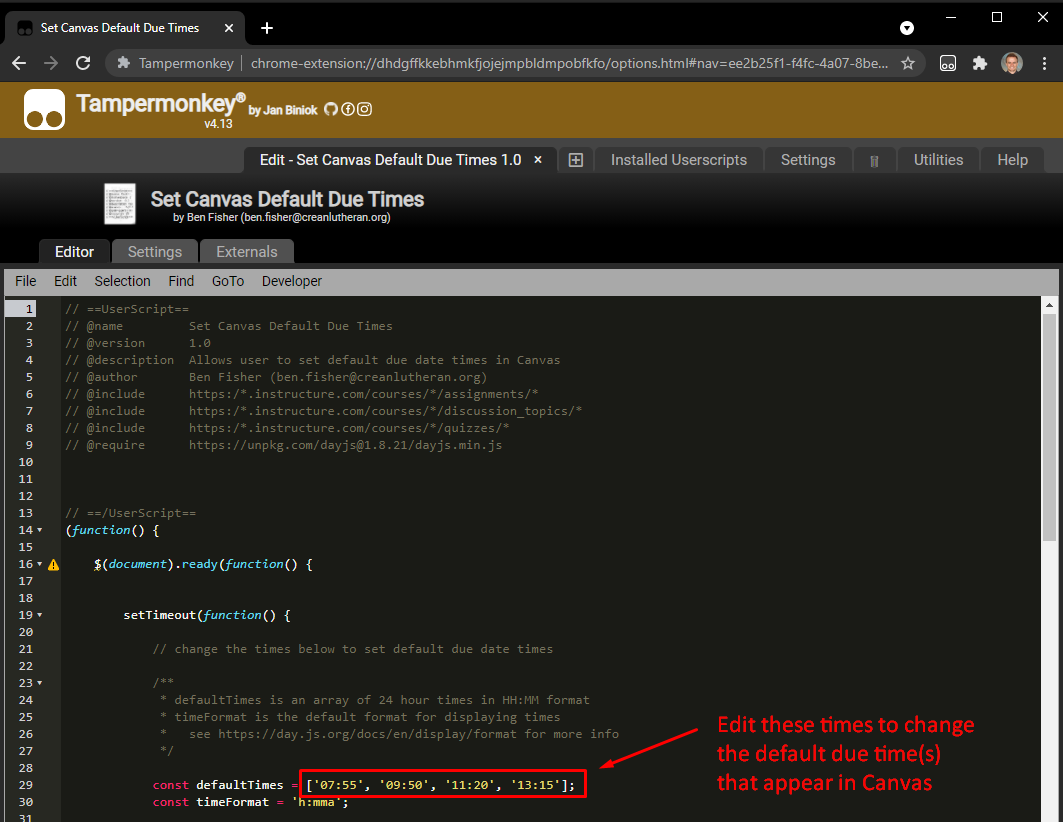Open the Instagram icon in Tampermonkey header
Viewport: 1063px width, 822px height.
pyautogui.click(x=365, y=109)
